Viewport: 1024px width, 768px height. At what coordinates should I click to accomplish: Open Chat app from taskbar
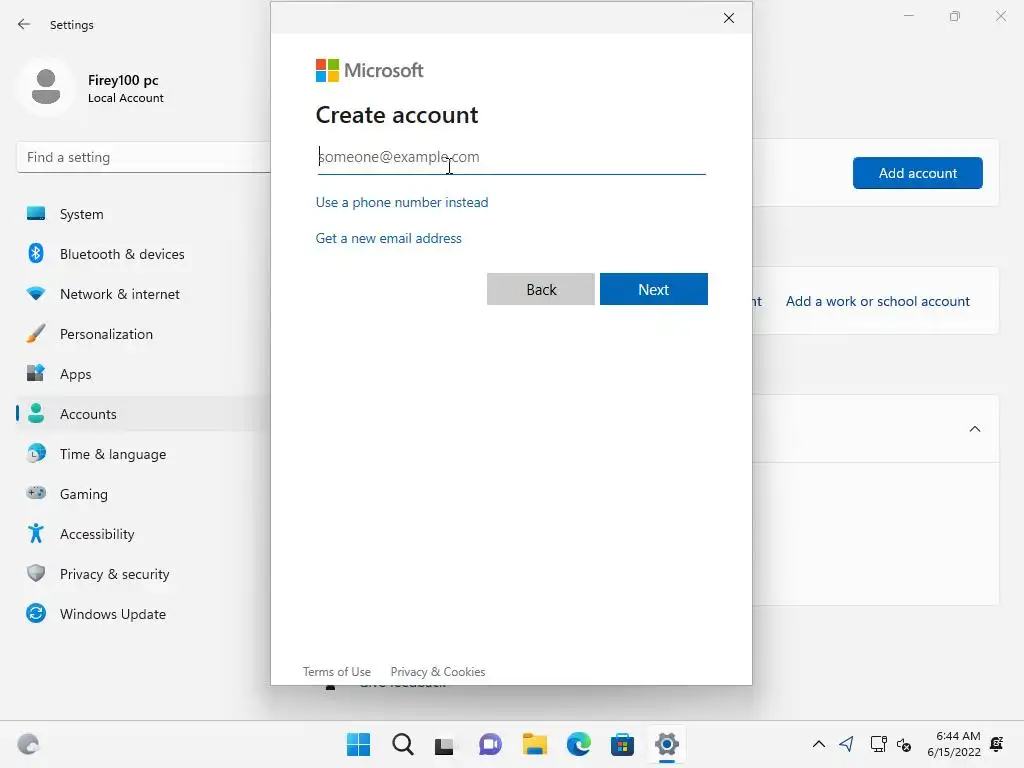tap(490, 744)
